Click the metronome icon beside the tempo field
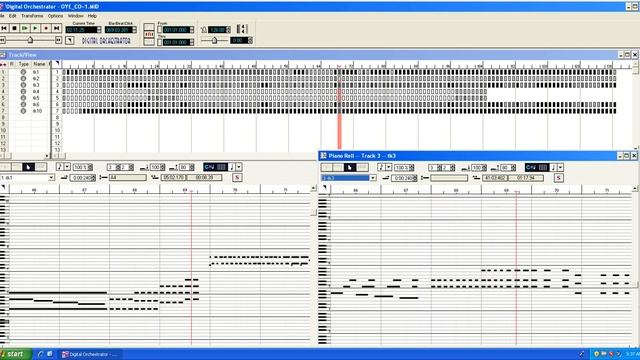The image size is (640, 360). [x=204, y=30]
